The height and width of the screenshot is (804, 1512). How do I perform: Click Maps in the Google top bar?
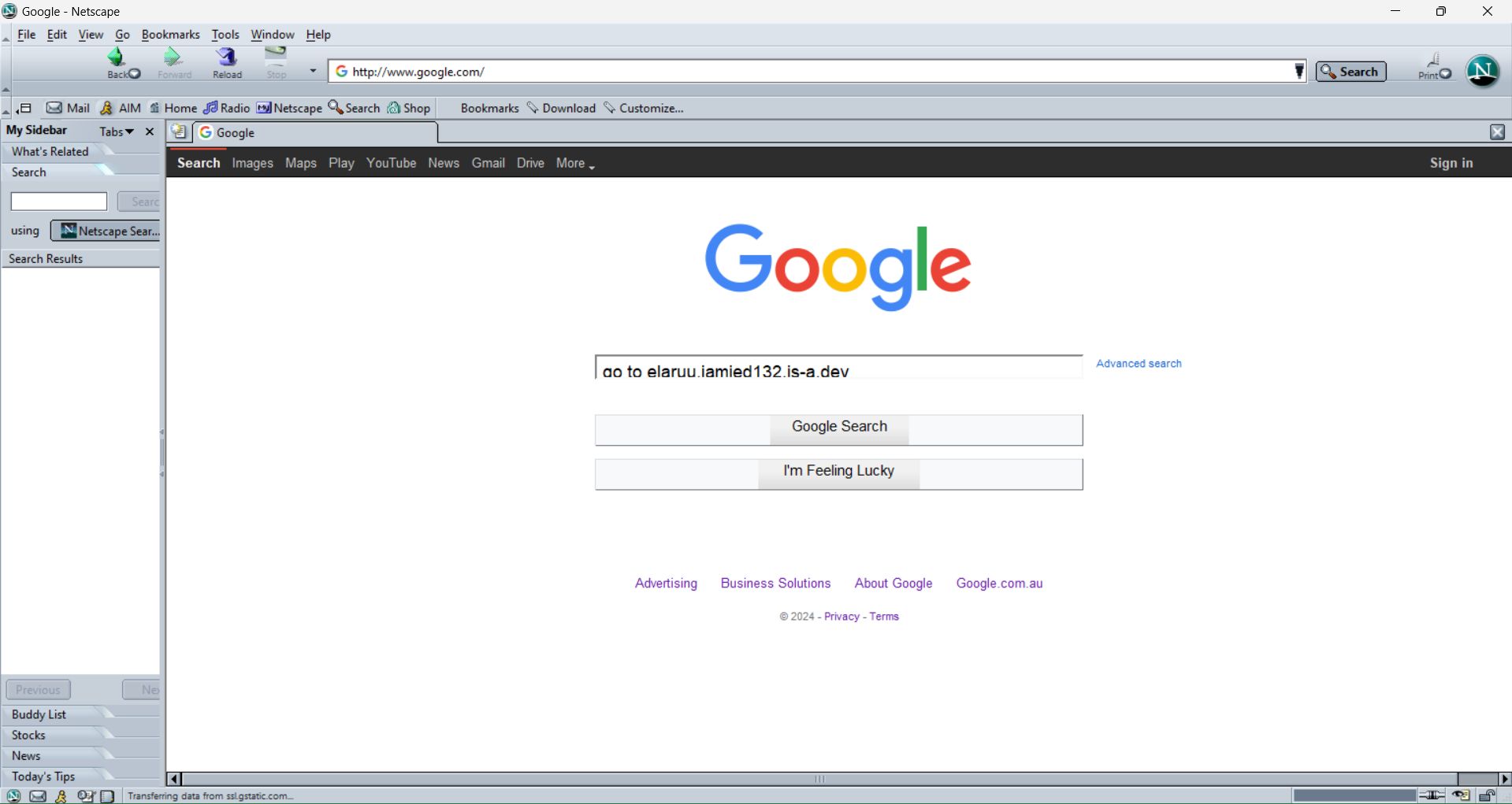(301, 163)
